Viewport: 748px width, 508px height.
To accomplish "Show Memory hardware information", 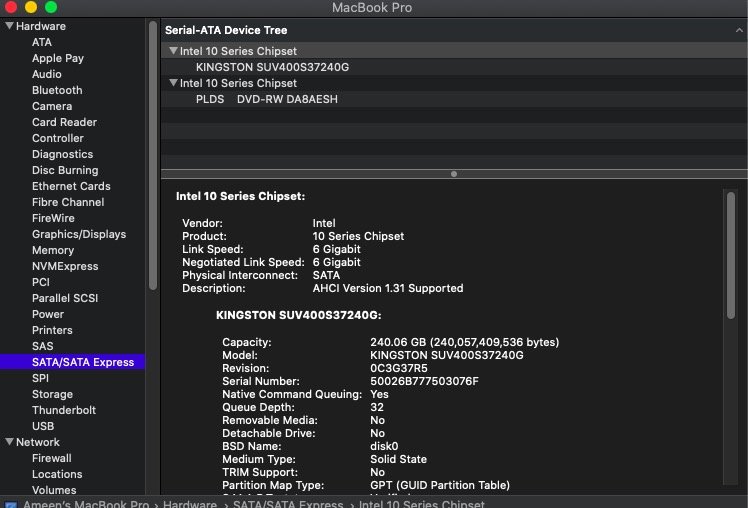I will tap(53, 250).
